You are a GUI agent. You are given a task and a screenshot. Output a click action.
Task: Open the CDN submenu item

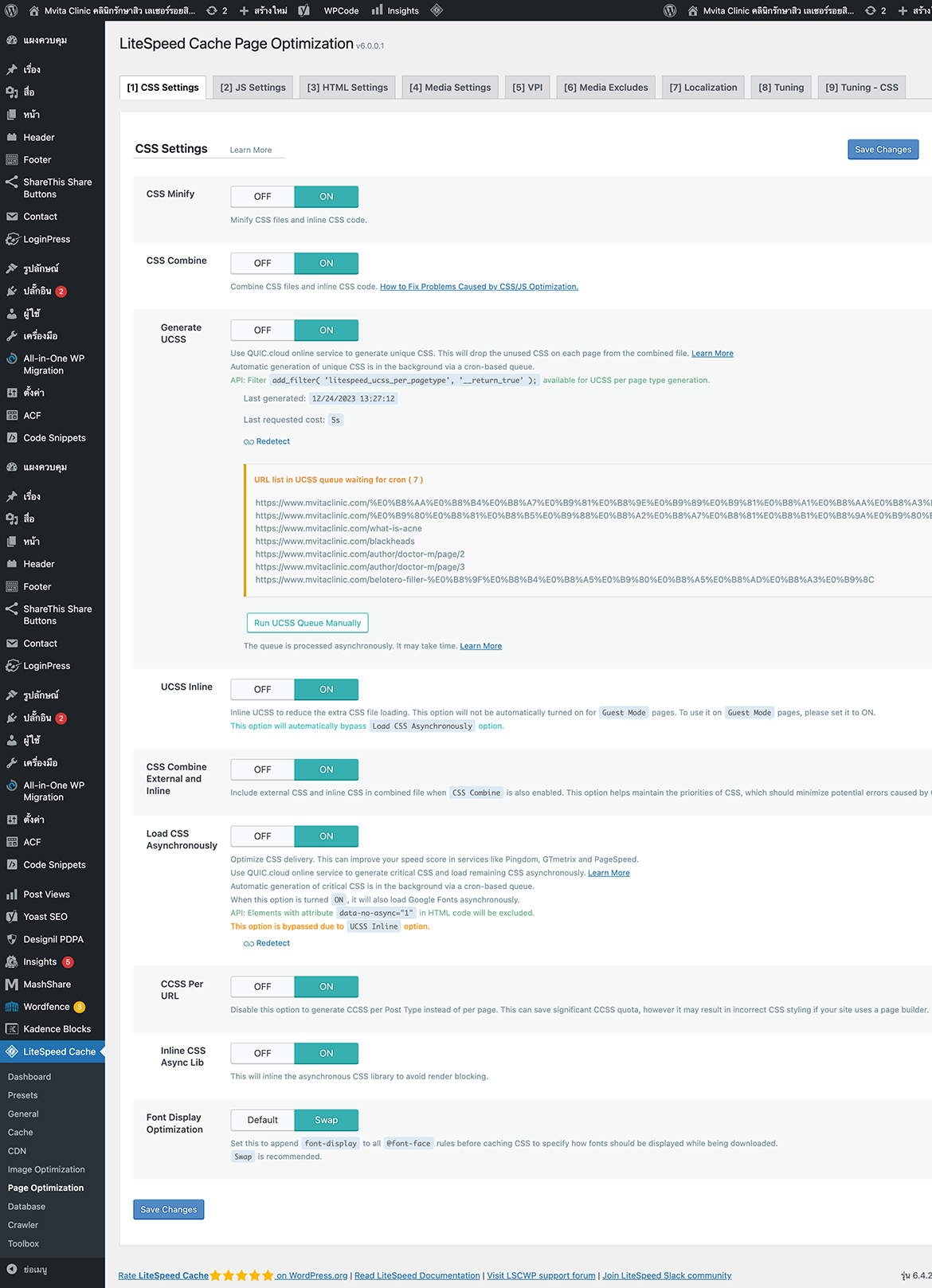pyautogui.click(x=17, y=1152)
